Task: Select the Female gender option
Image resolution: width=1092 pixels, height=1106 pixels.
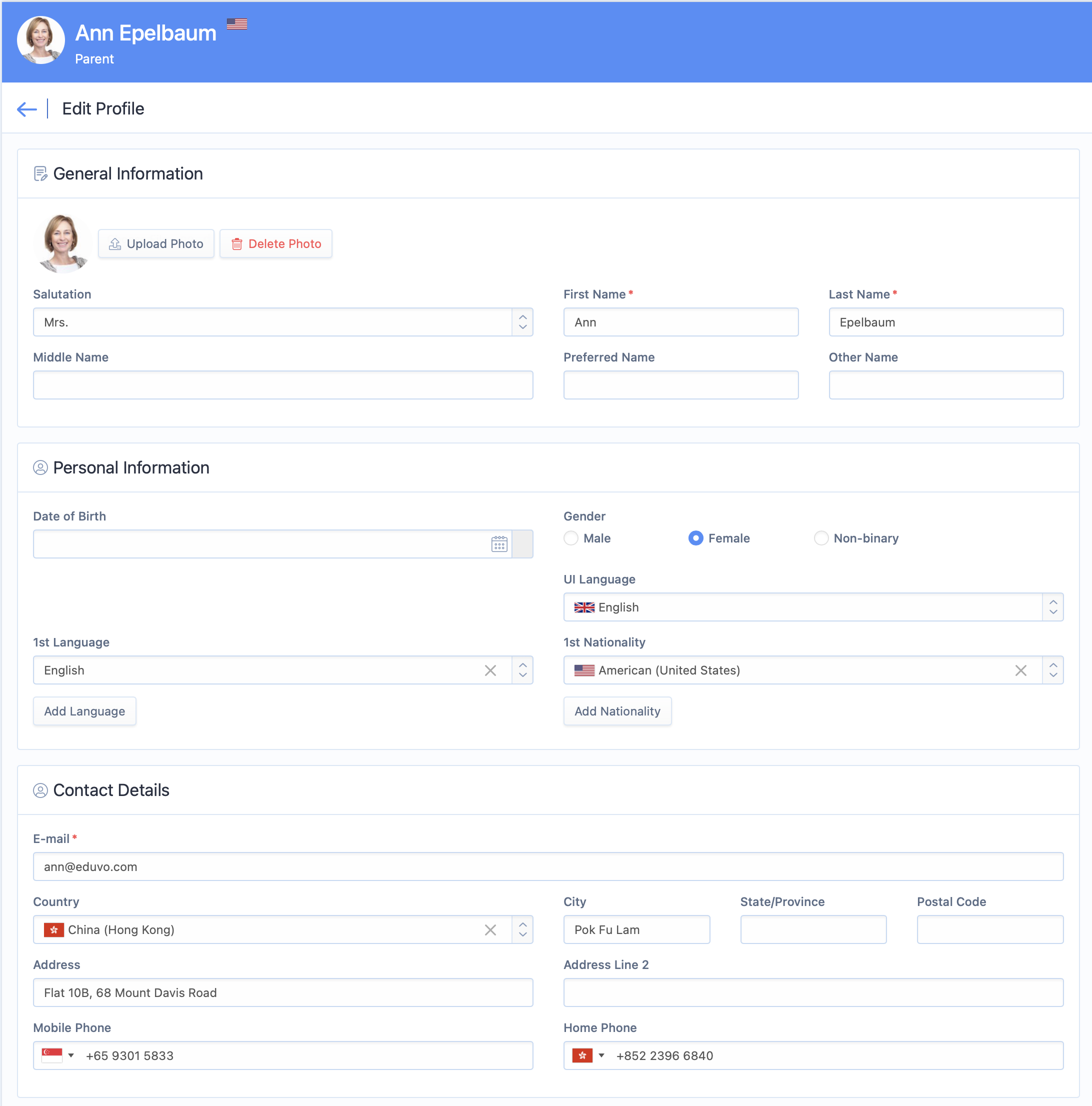Action: point(695,538)
